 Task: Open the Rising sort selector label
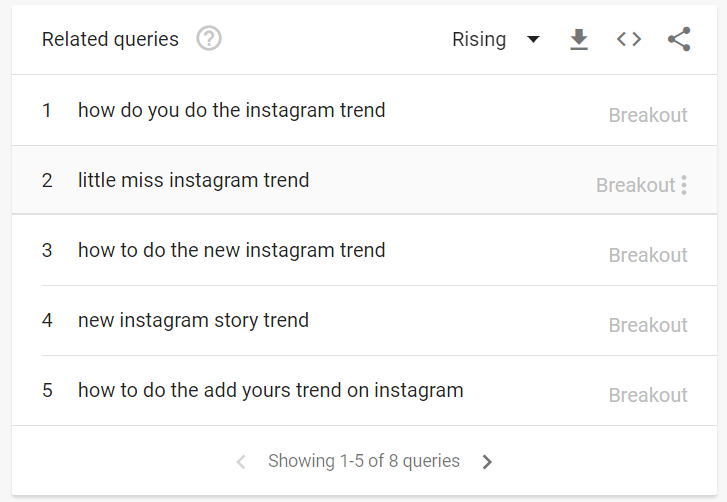pos(479,39)
